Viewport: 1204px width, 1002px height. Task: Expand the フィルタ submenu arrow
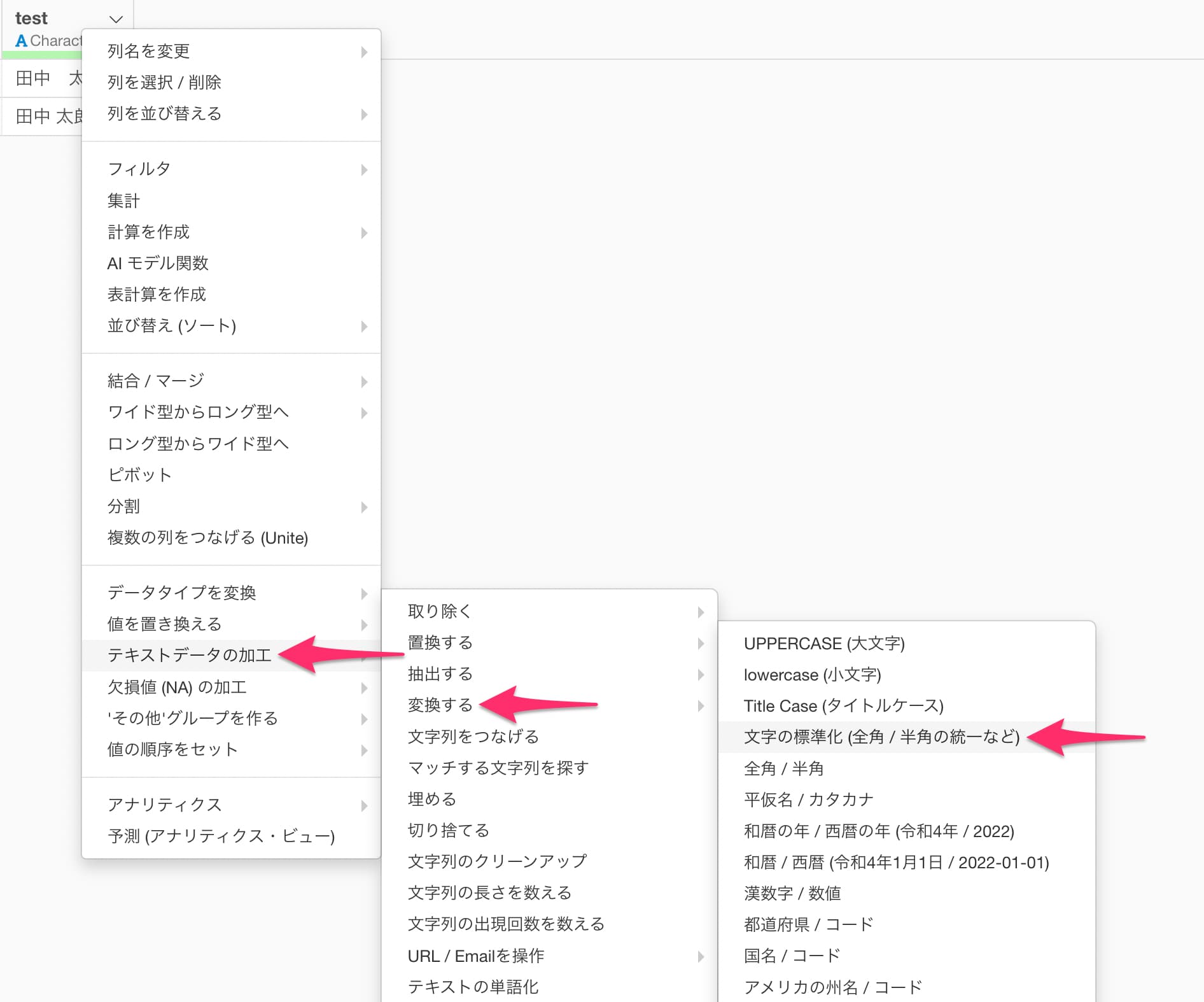coord(364,169)
